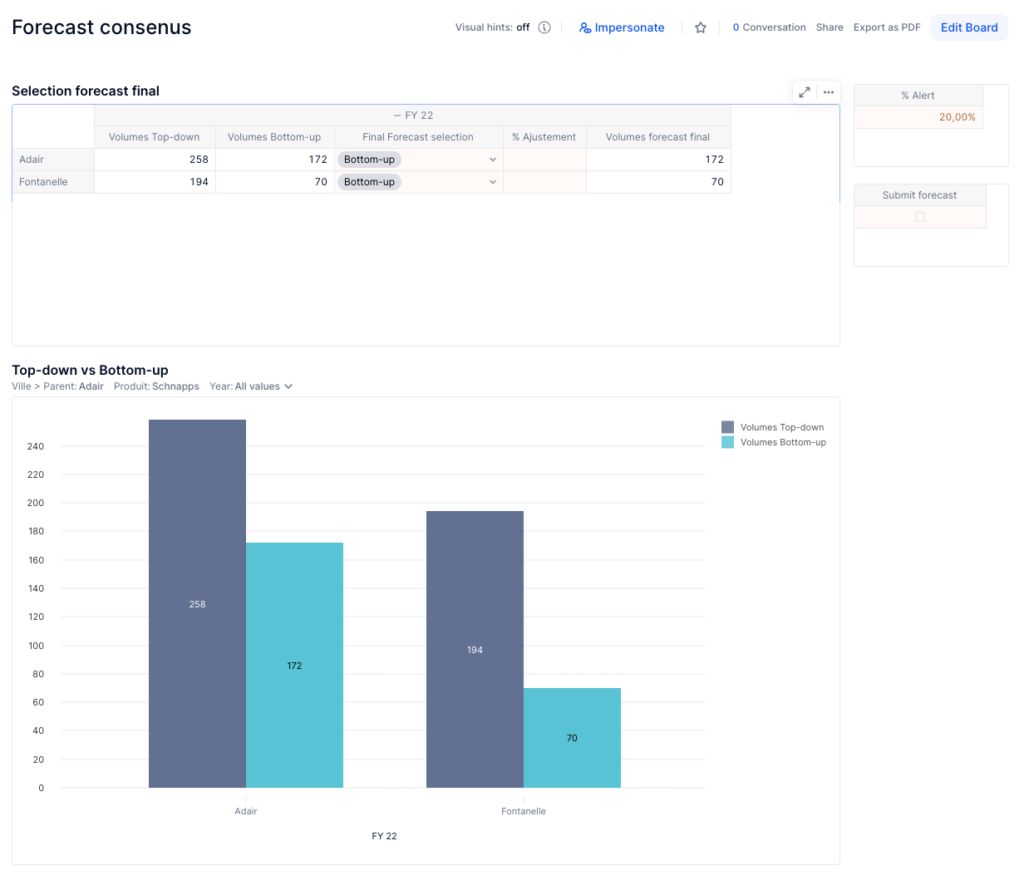Maximize the Selection forecast final table
Screen dimensions: 1024x885
coord(804,92)
